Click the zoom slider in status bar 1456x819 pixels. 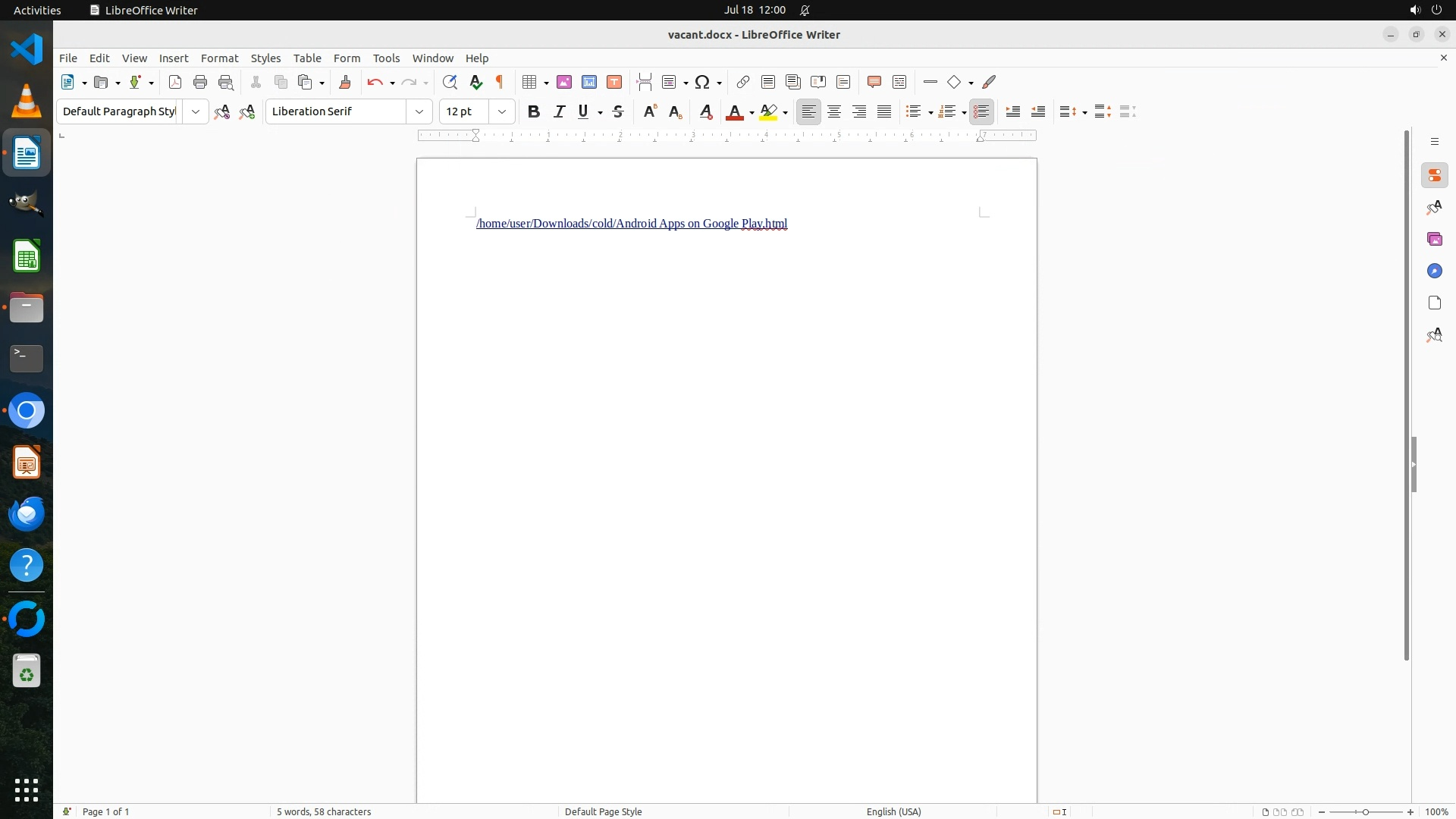click(1366, 811)
